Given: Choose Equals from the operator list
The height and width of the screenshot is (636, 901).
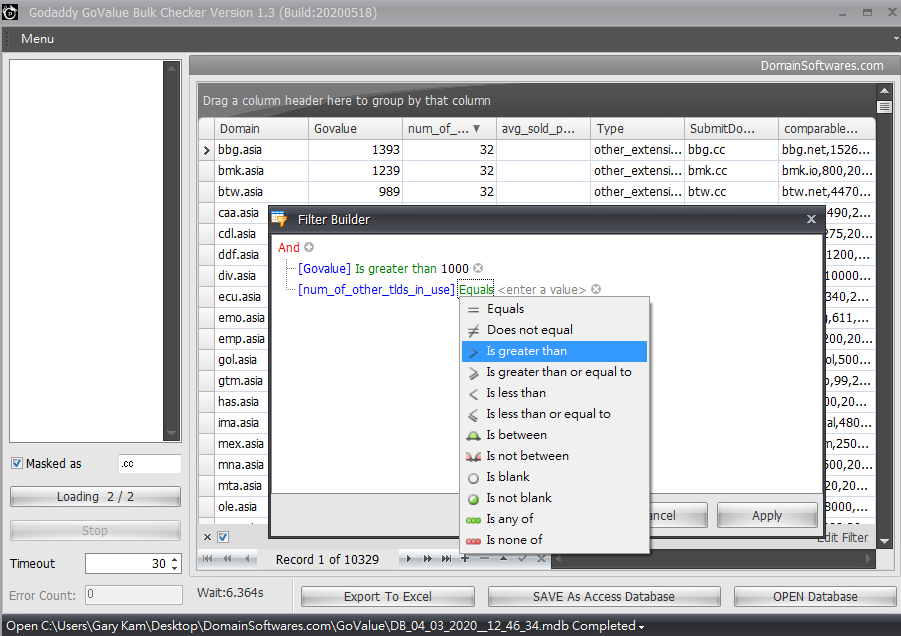Looking at the screenshot, I should 555,309.
